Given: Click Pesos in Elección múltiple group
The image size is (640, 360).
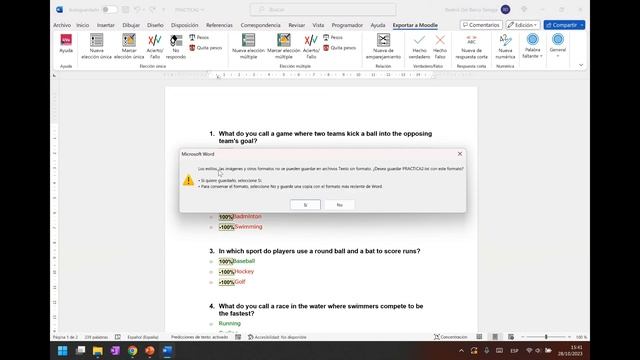Looking at the screenshot, I should pyautogui.click(x=333, y=37).
